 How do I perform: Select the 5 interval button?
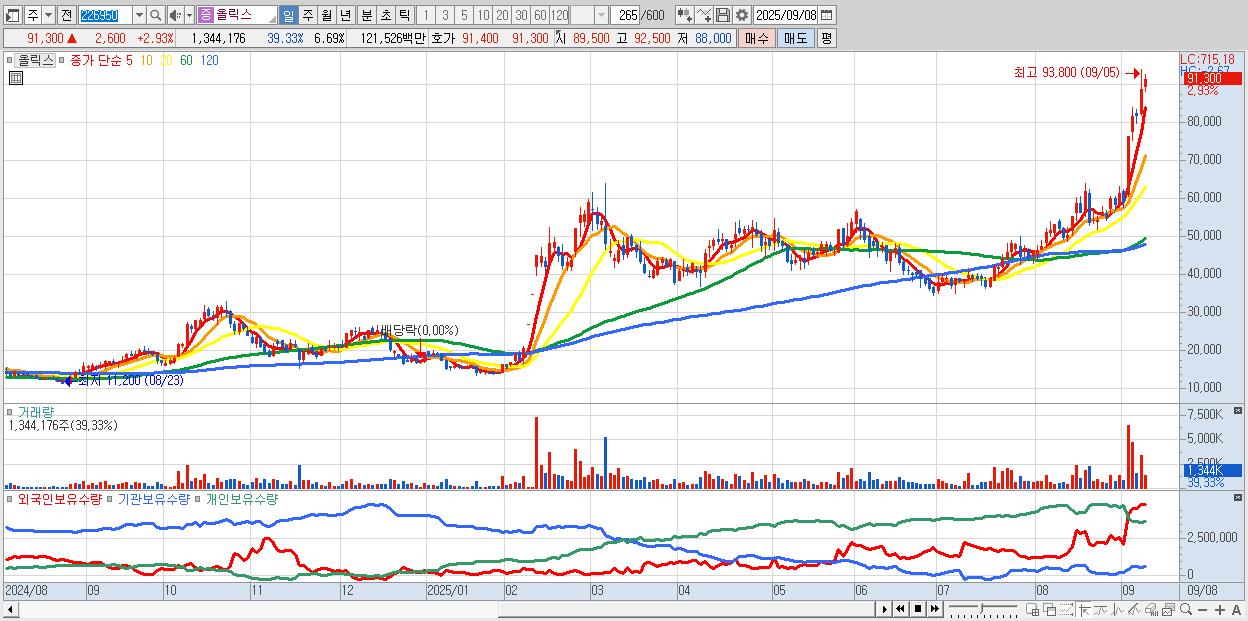[x=464, y=15]
